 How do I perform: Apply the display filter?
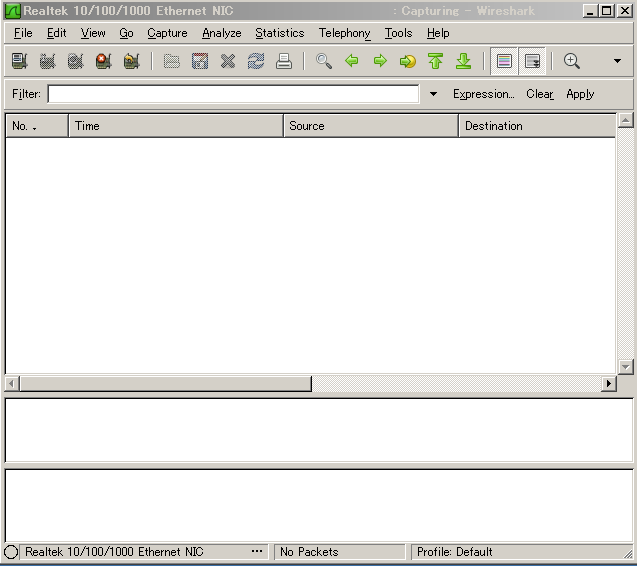pos(580,94)
